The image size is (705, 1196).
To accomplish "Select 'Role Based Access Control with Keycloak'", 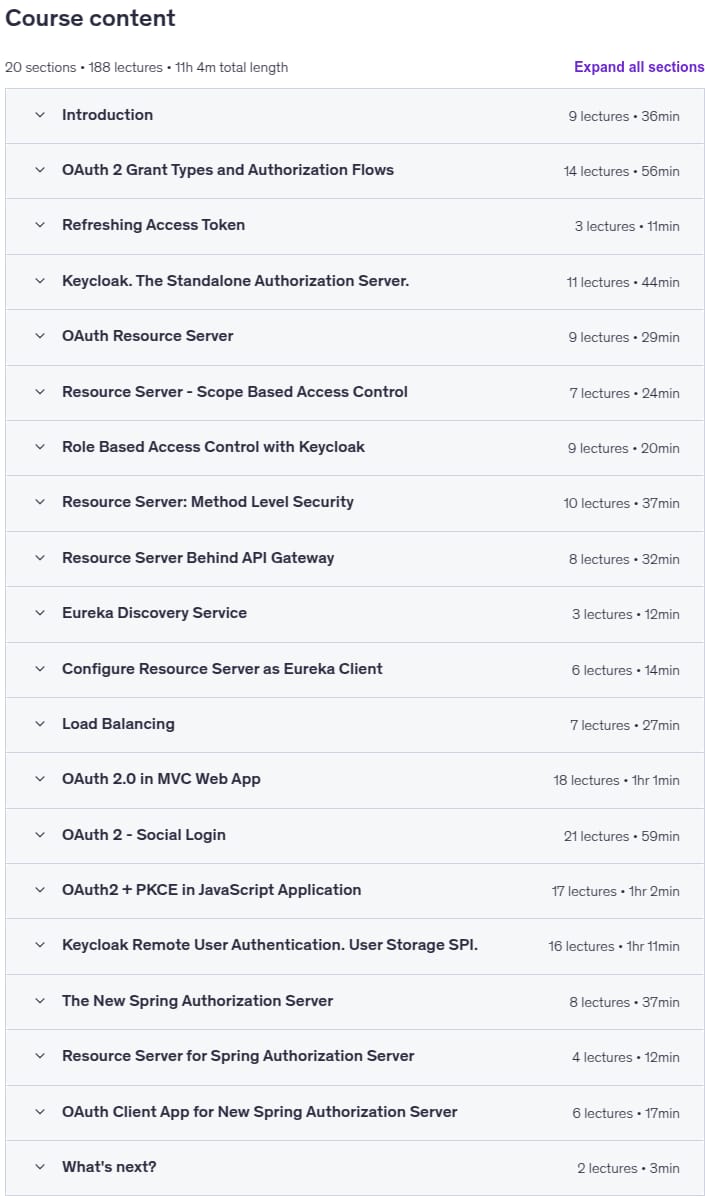I will [214, 447].
